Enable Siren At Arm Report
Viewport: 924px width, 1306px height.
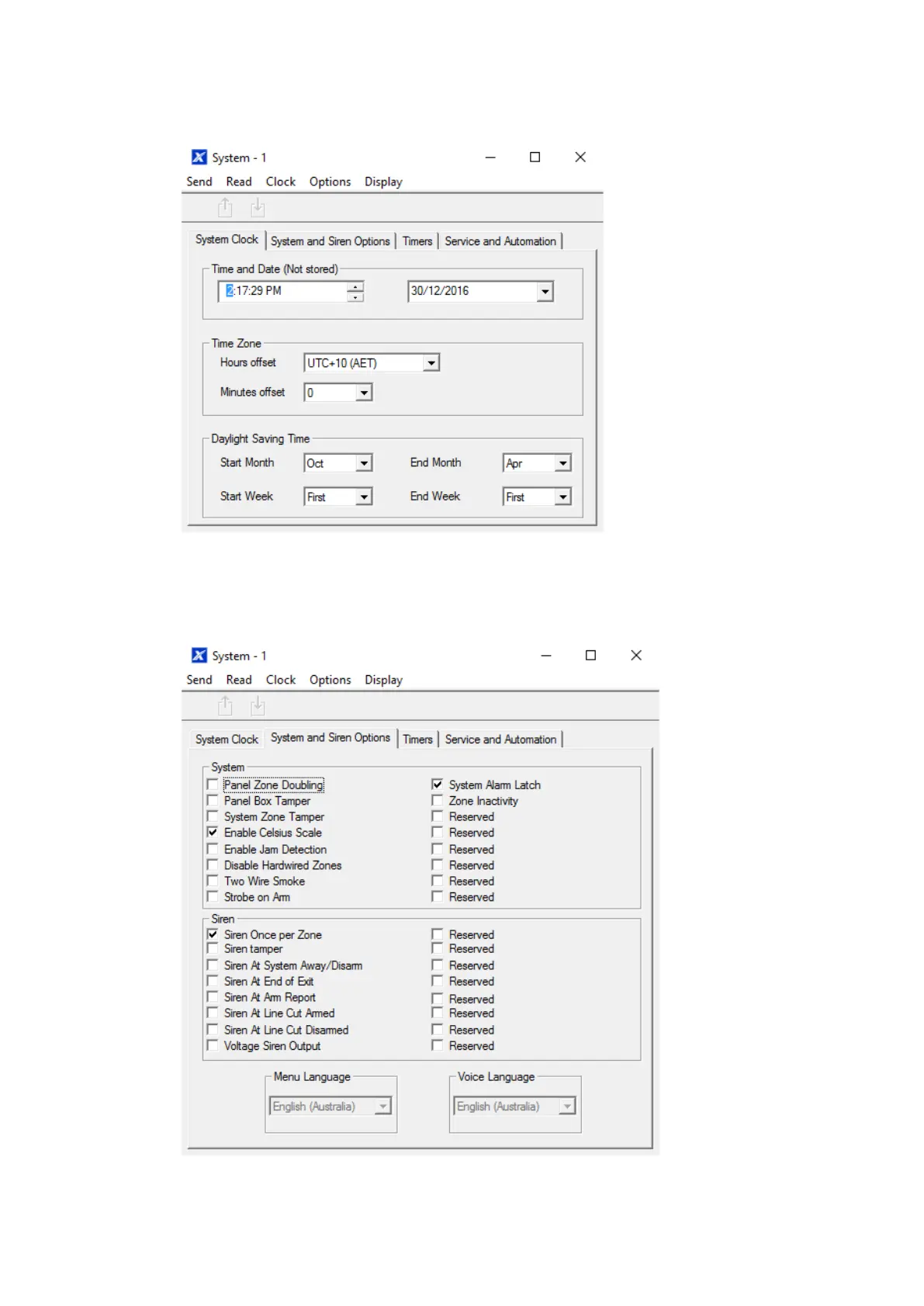click(x=213, y=997)
